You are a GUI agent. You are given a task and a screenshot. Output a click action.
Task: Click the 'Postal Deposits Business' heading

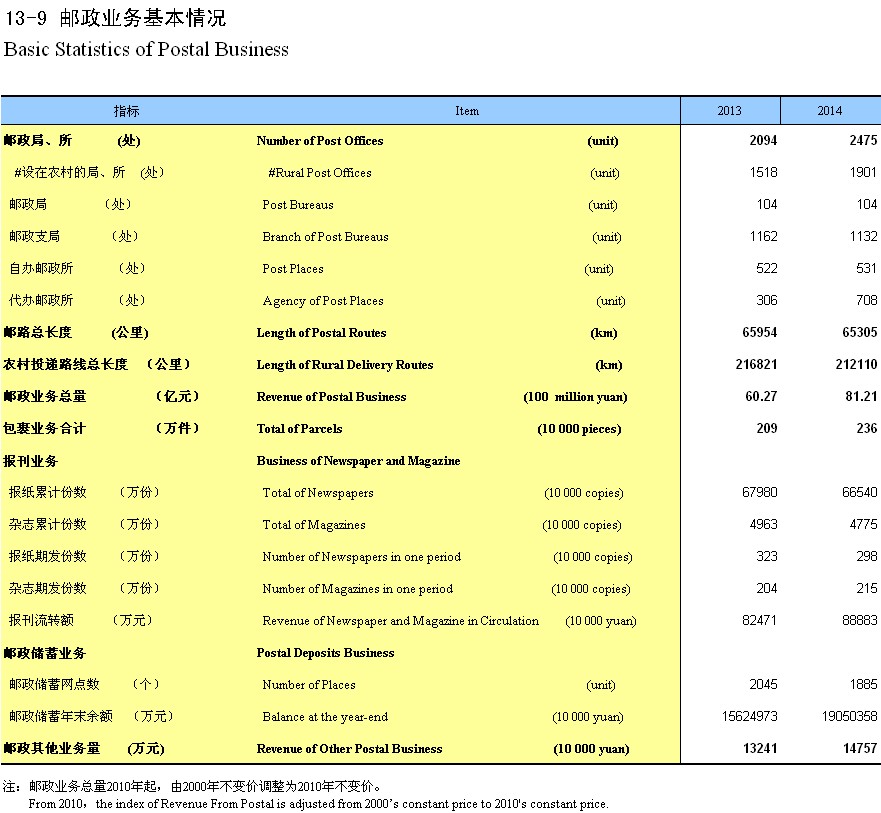(325, 653)
